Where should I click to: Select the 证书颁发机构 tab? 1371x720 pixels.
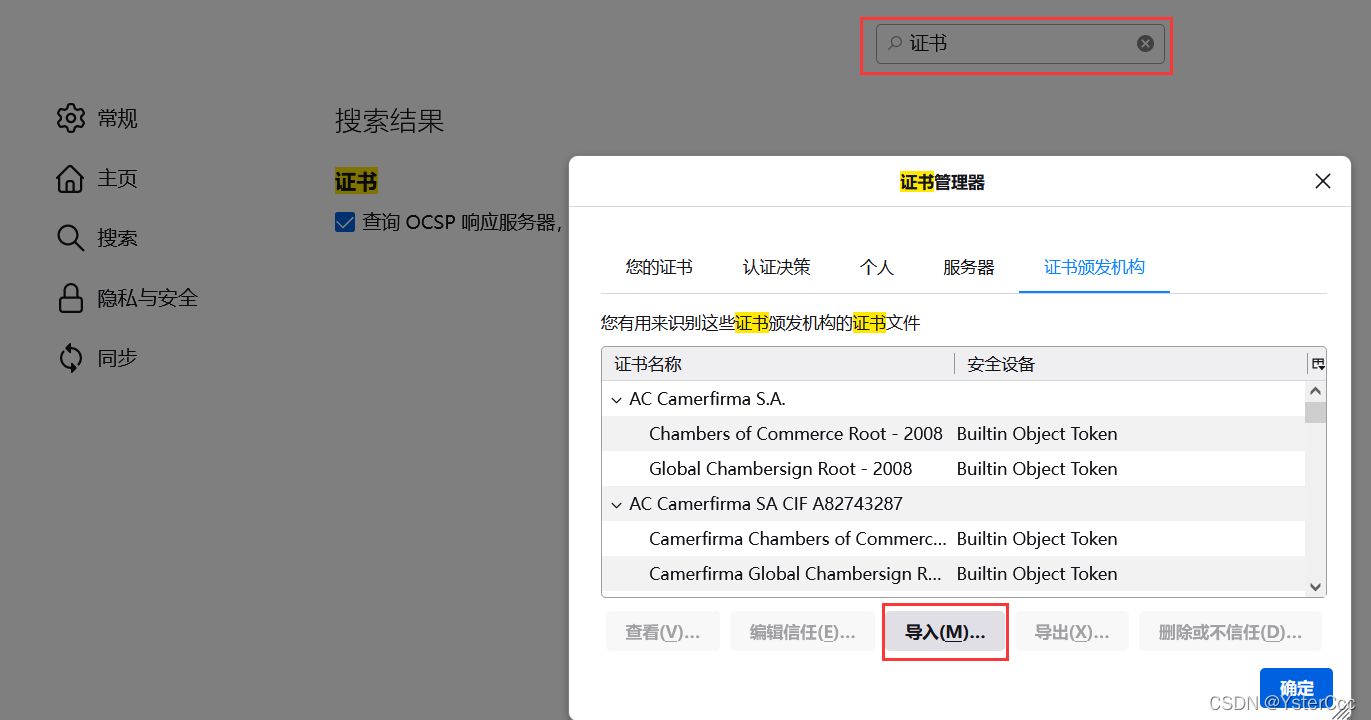click(1095, 267)
